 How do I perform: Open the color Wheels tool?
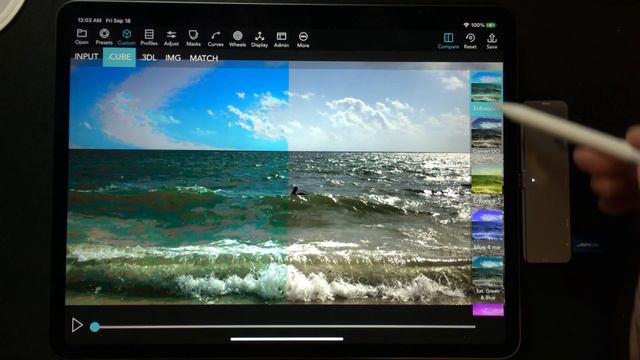(238, 39)
